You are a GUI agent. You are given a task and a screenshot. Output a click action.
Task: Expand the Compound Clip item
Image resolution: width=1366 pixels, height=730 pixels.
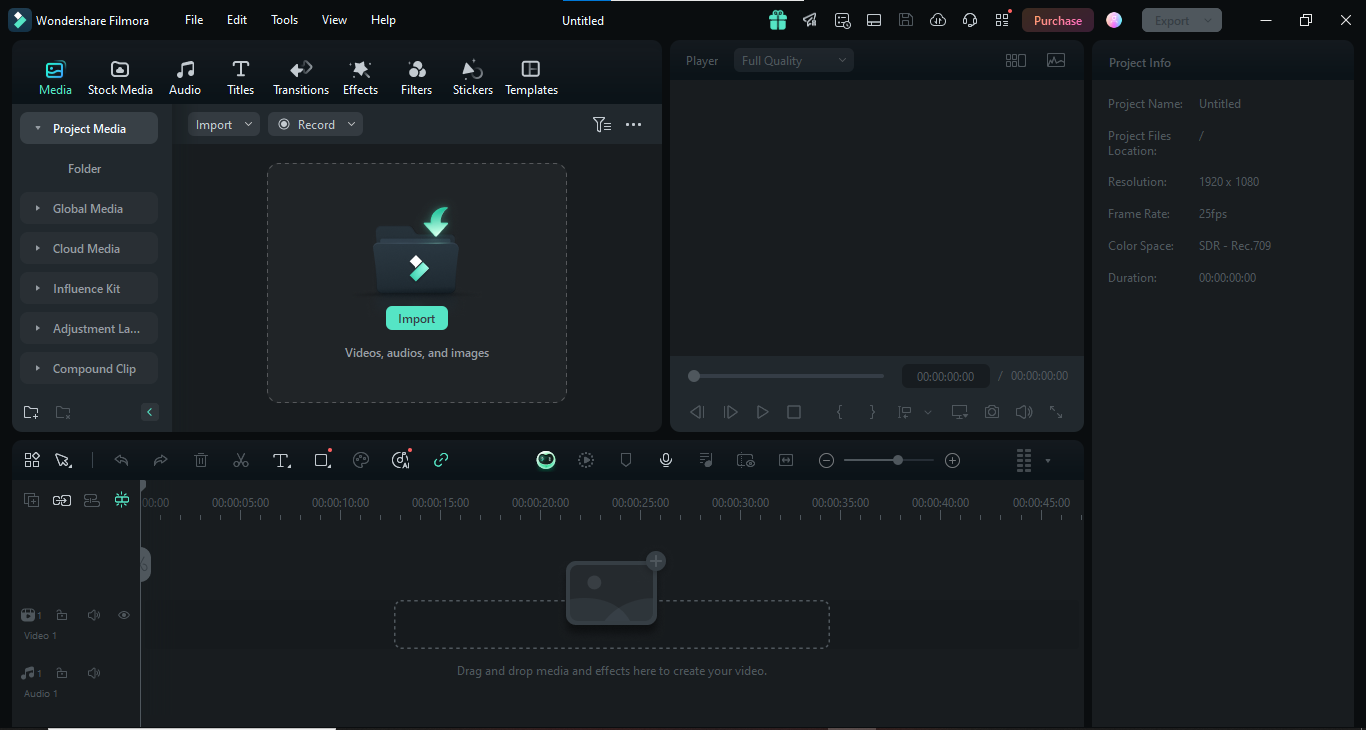pos(89,368)
